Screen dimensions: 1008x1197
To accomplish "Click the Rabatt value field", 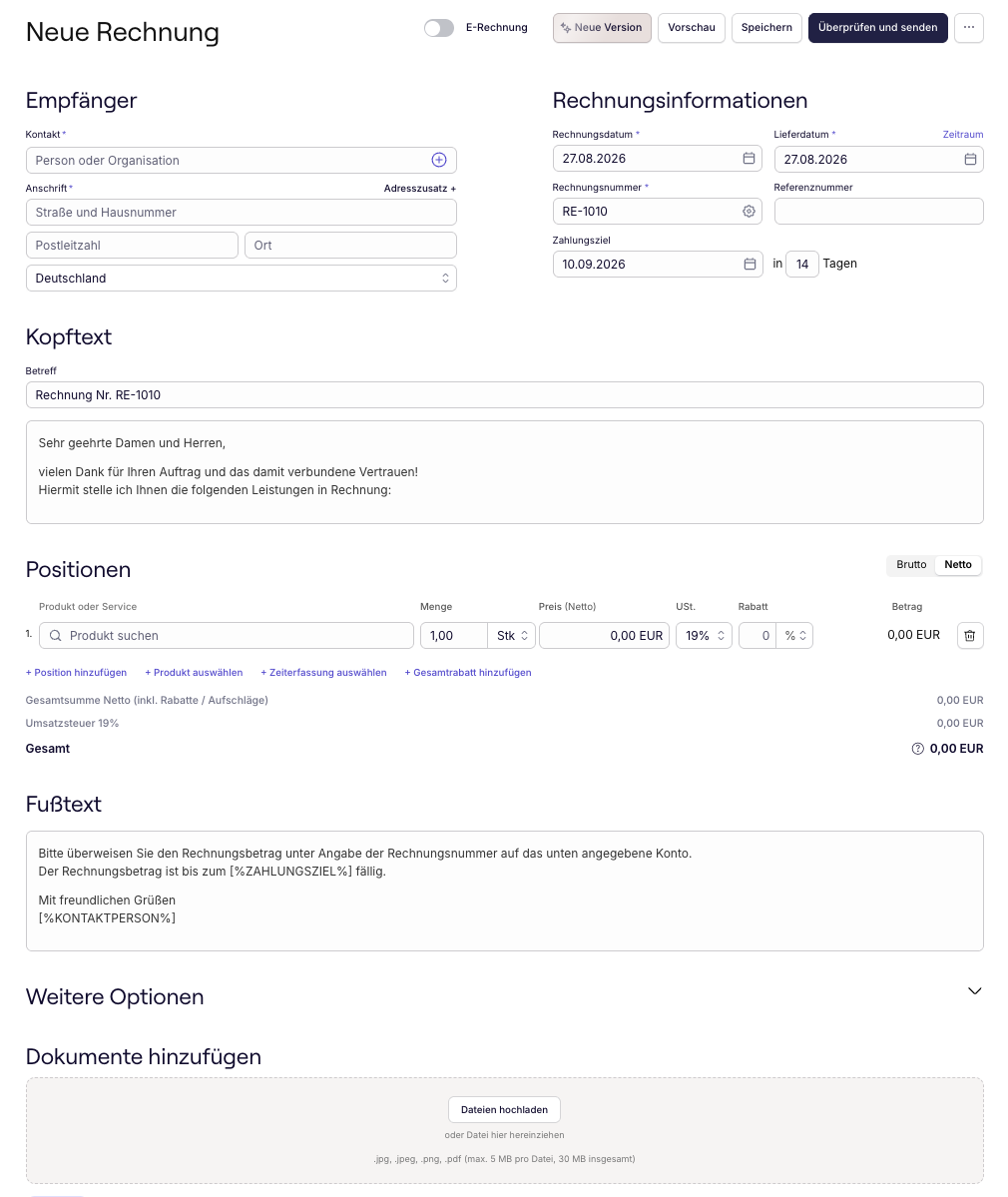I will pos(756,635).
